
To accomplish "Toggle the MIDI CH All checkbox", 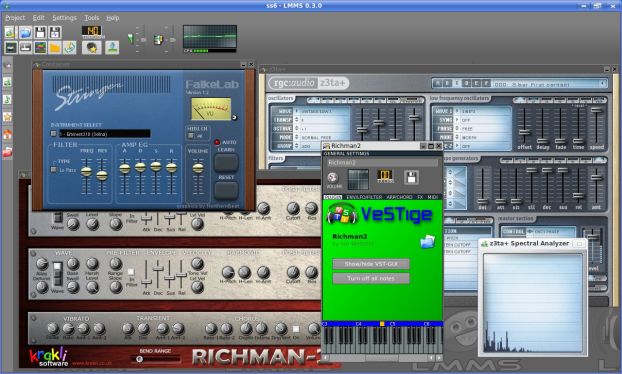I will tap(191, 136).
